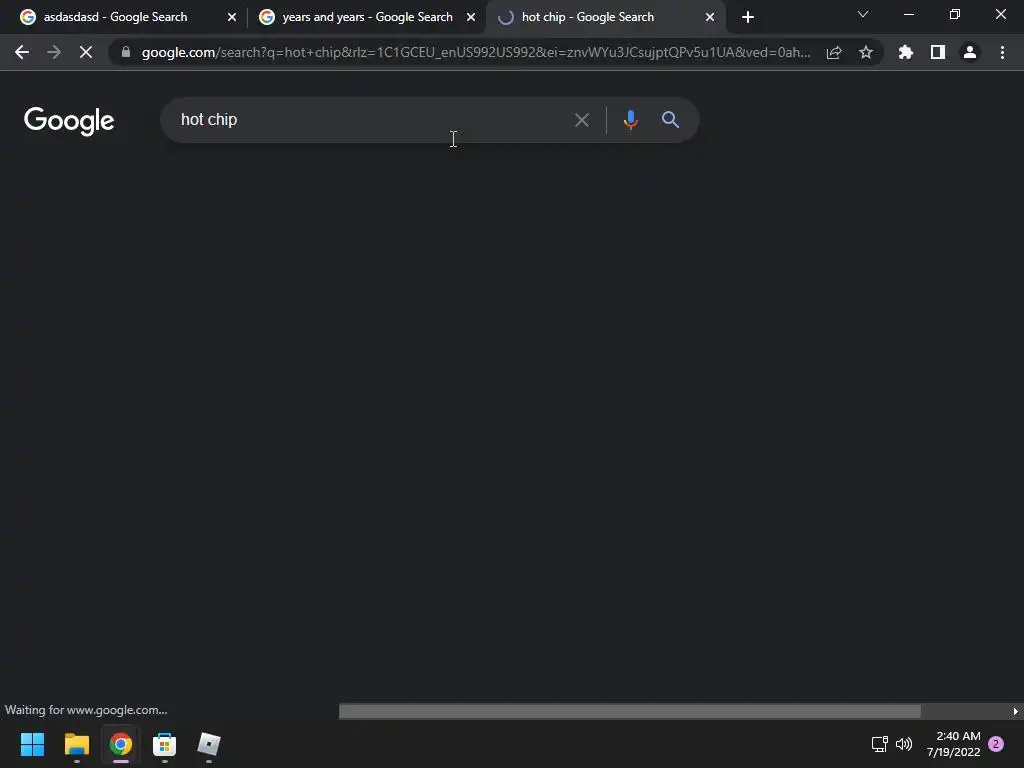
Task: Stop loading the page
Action: point(86,52)
